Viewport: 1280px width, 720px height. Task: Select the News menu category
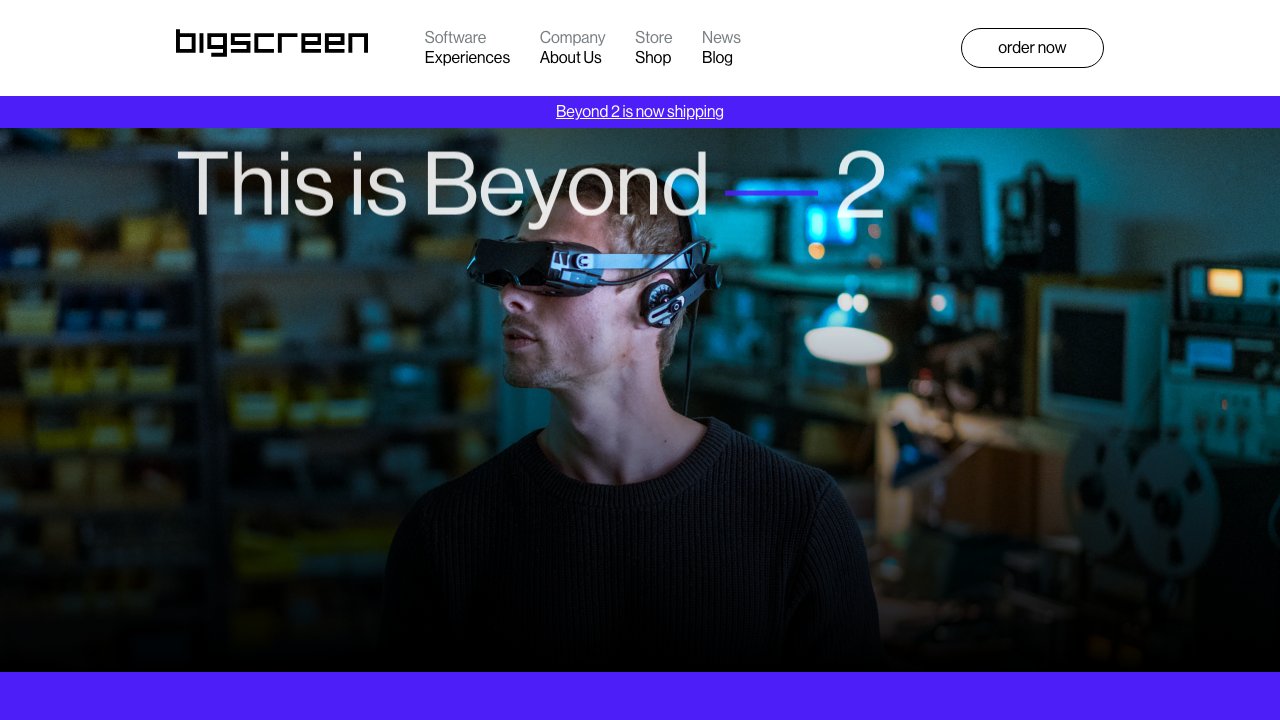tap(721, 38)
